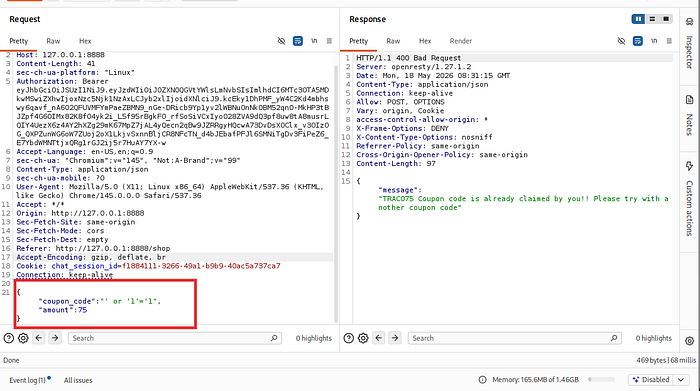Select the Response Pretty tab
The height and width of the screenshot is (391, 700).
(x=358, y=41)
